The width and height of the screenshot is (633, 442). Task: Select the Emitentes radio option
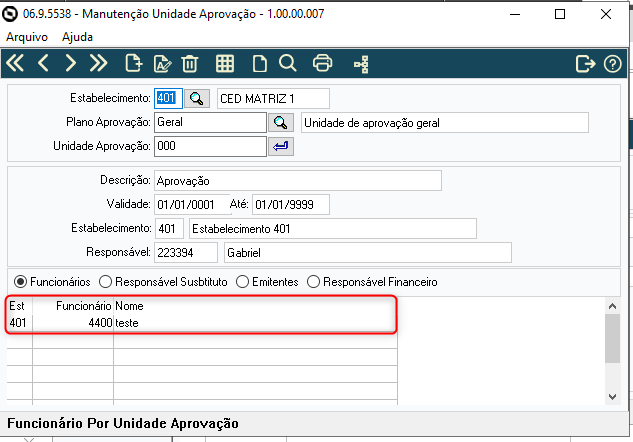242,282
